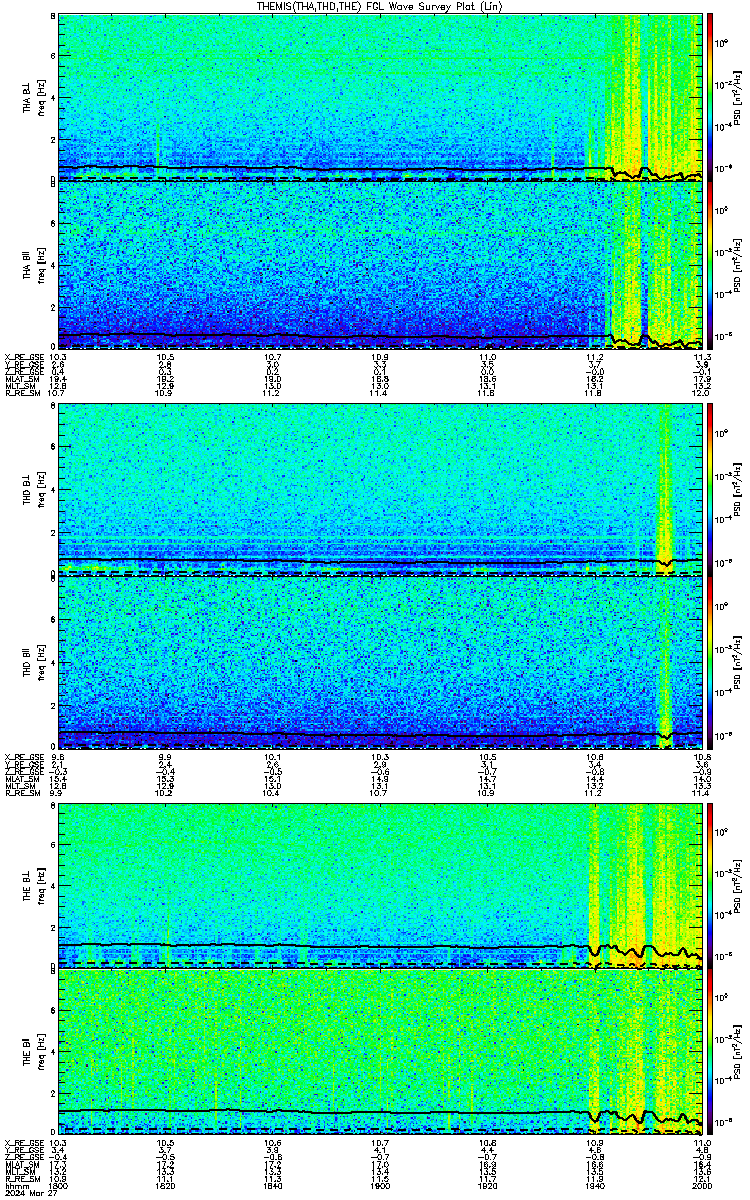Click the THE B-parallel spectrogram panel
Image resolution: width=750 pixels, height=1200 pixels.
click(381, 1051)
